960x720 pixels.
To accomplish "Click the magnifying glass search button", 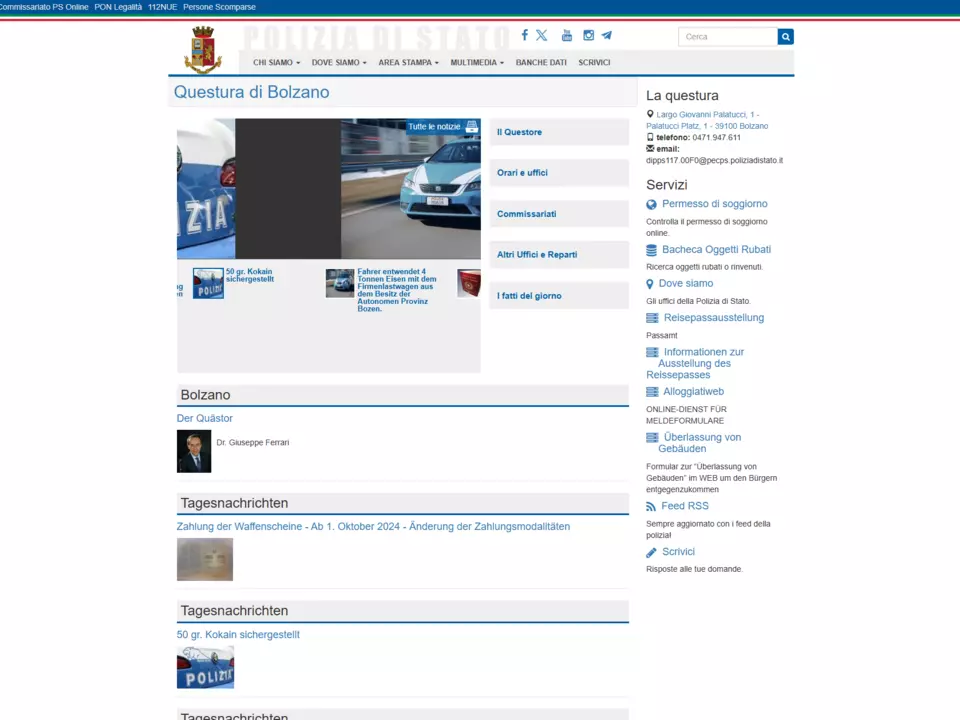I will click(x=785, y=37).
